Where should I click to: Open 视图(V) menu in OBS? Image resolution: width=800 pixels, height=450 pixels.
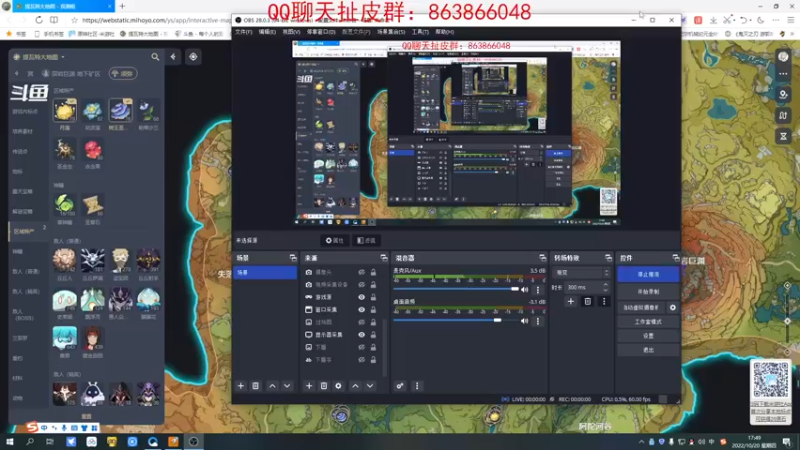291,32
